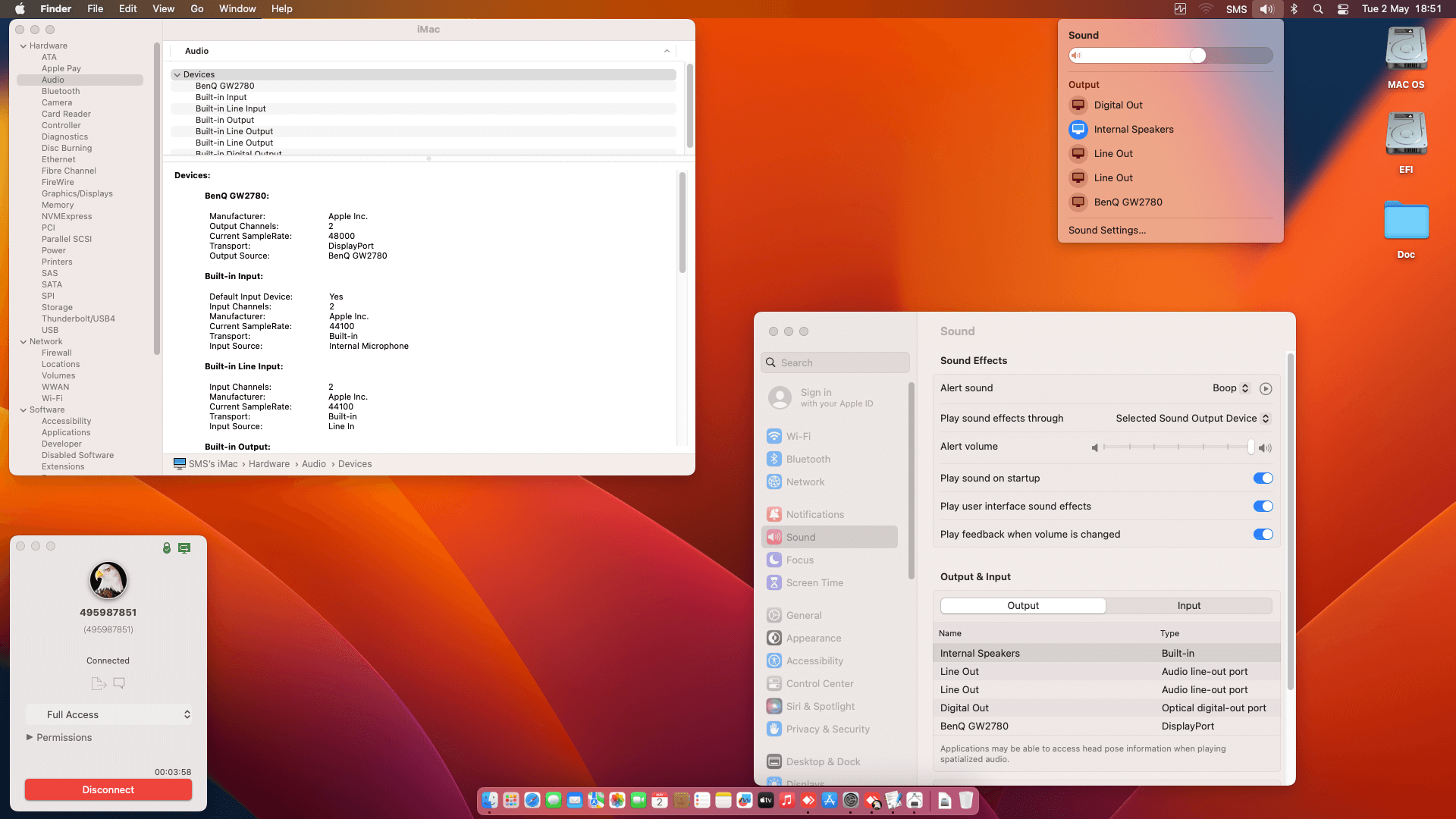The height and width of the screenshot is (819, 1456).
Task: Toggle Play user interface sound effects
Action: [x=1263, y=507]
